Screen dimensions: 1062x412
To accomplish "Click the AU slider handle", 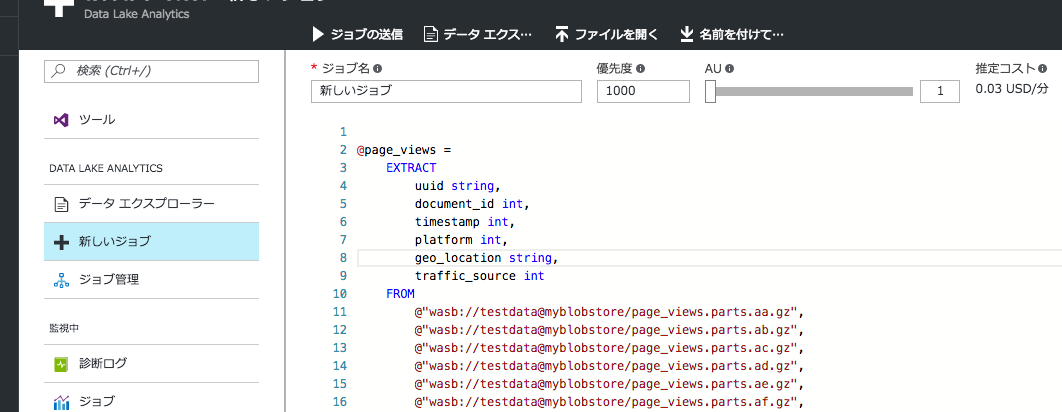I will pyautogui.click(x=710, y=91).
